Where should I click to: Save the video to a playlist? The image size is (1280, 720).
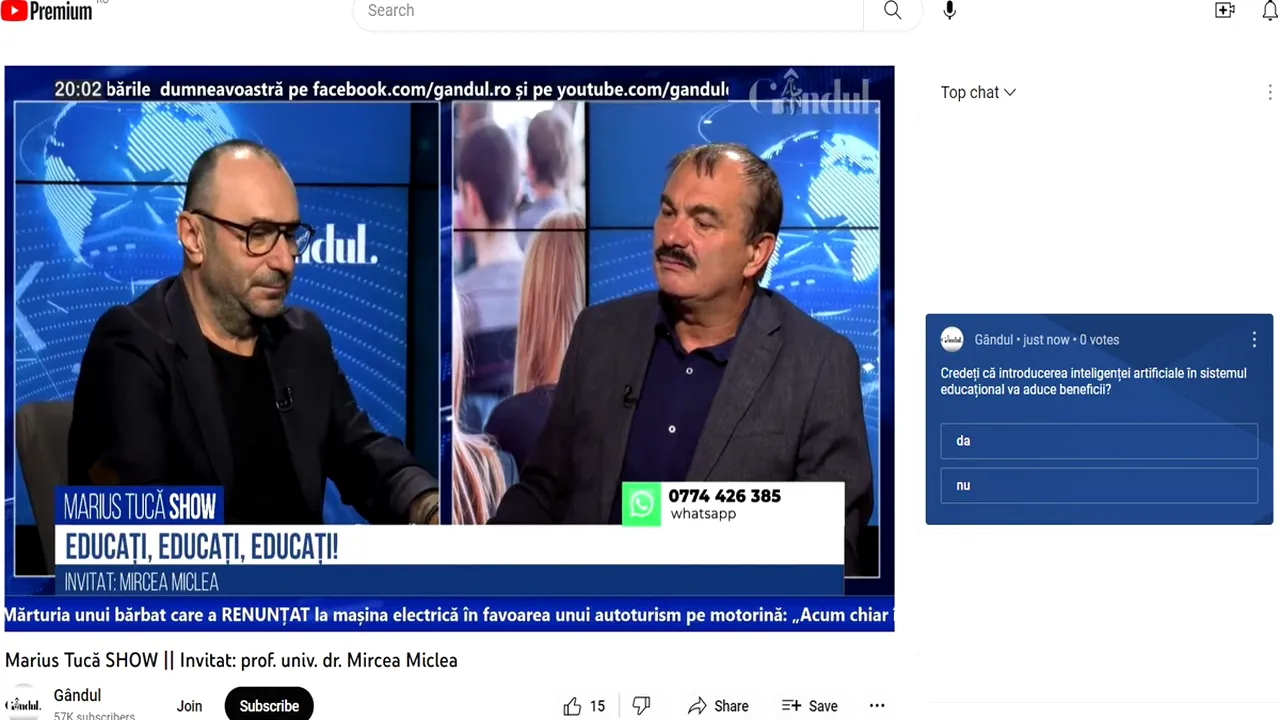[x=809, y=706]
